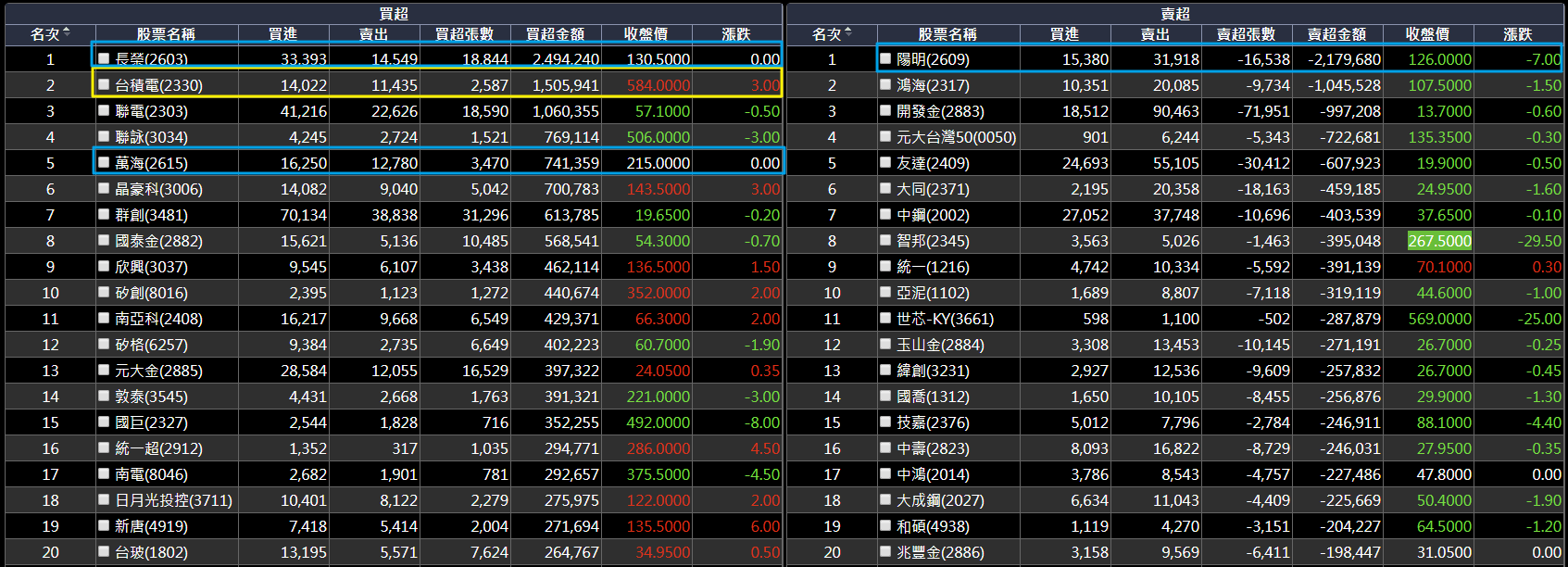Open stock name 南亞科(2408)
1568x567 pixels.
point(158,319)
